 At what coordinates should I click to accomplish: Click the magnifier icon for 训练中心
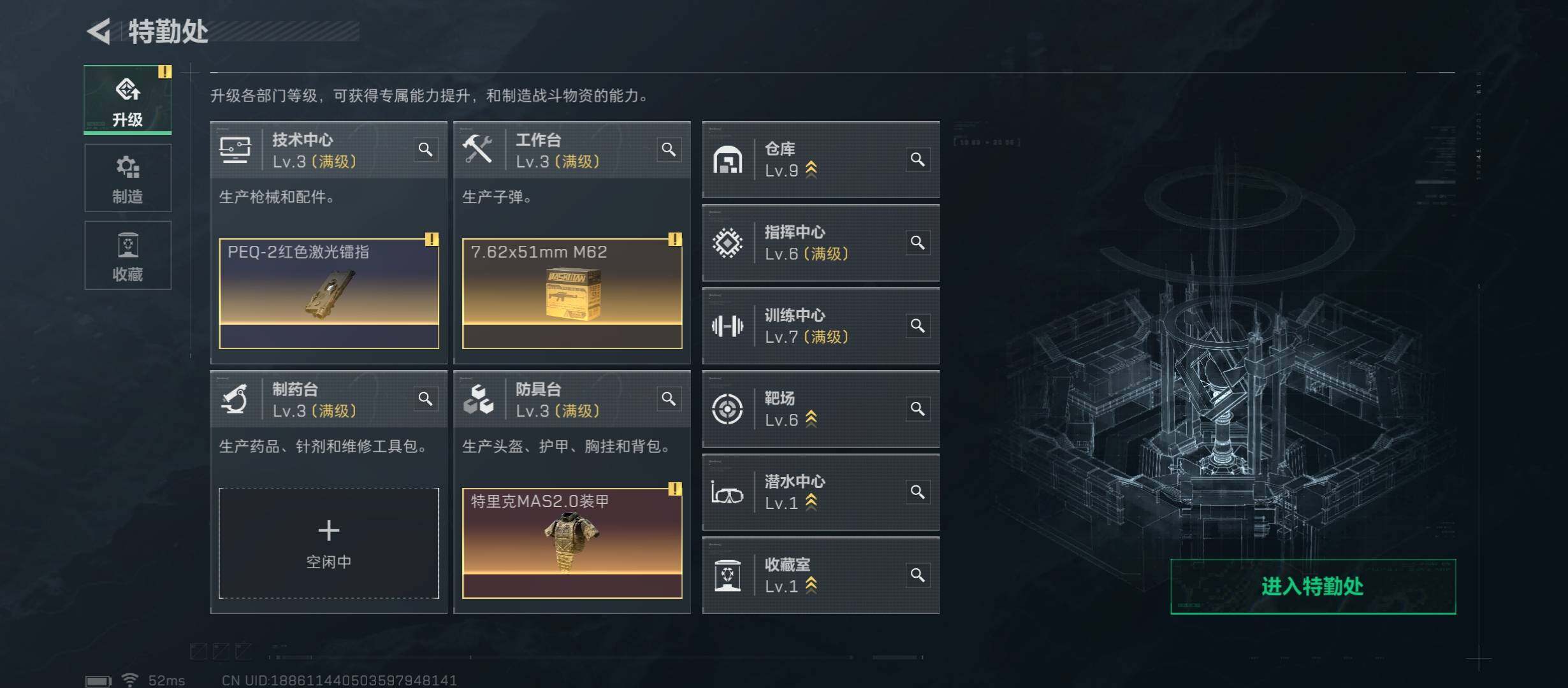[918, 326]
